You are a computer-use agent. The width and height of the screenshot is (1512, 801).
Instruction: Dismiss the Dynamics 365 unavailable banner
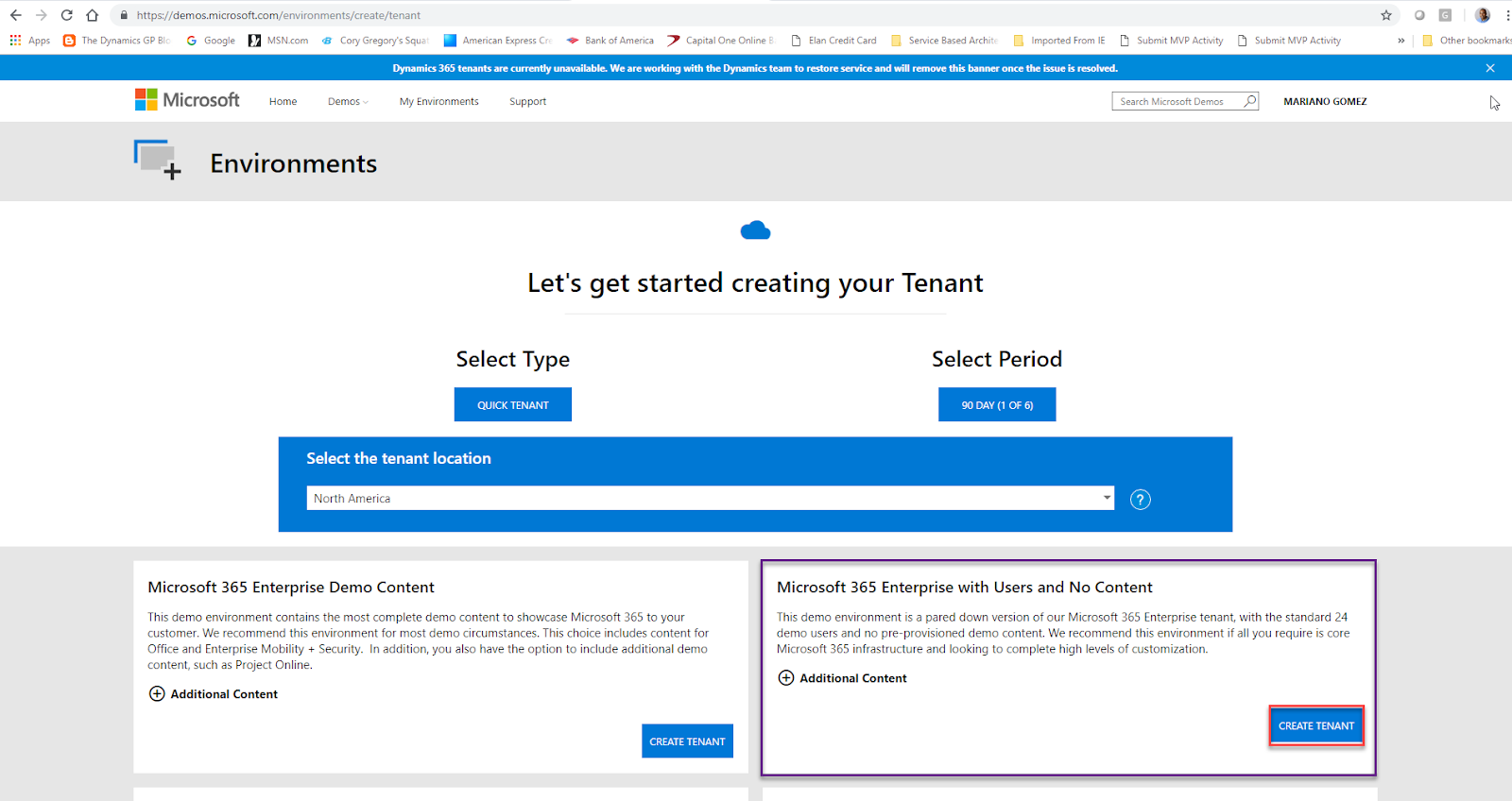click(x=1490, y=68)
